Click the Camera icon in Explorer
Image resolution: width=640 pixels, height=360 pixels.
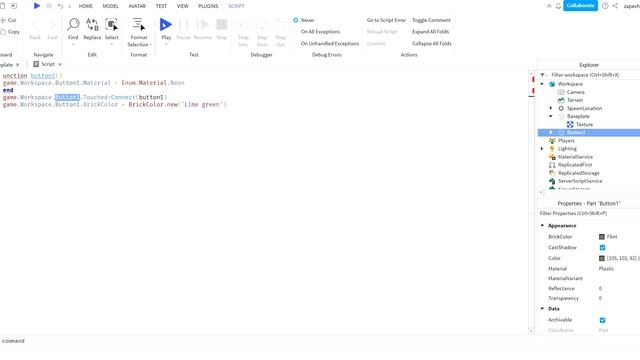click(x=561, y=92)
